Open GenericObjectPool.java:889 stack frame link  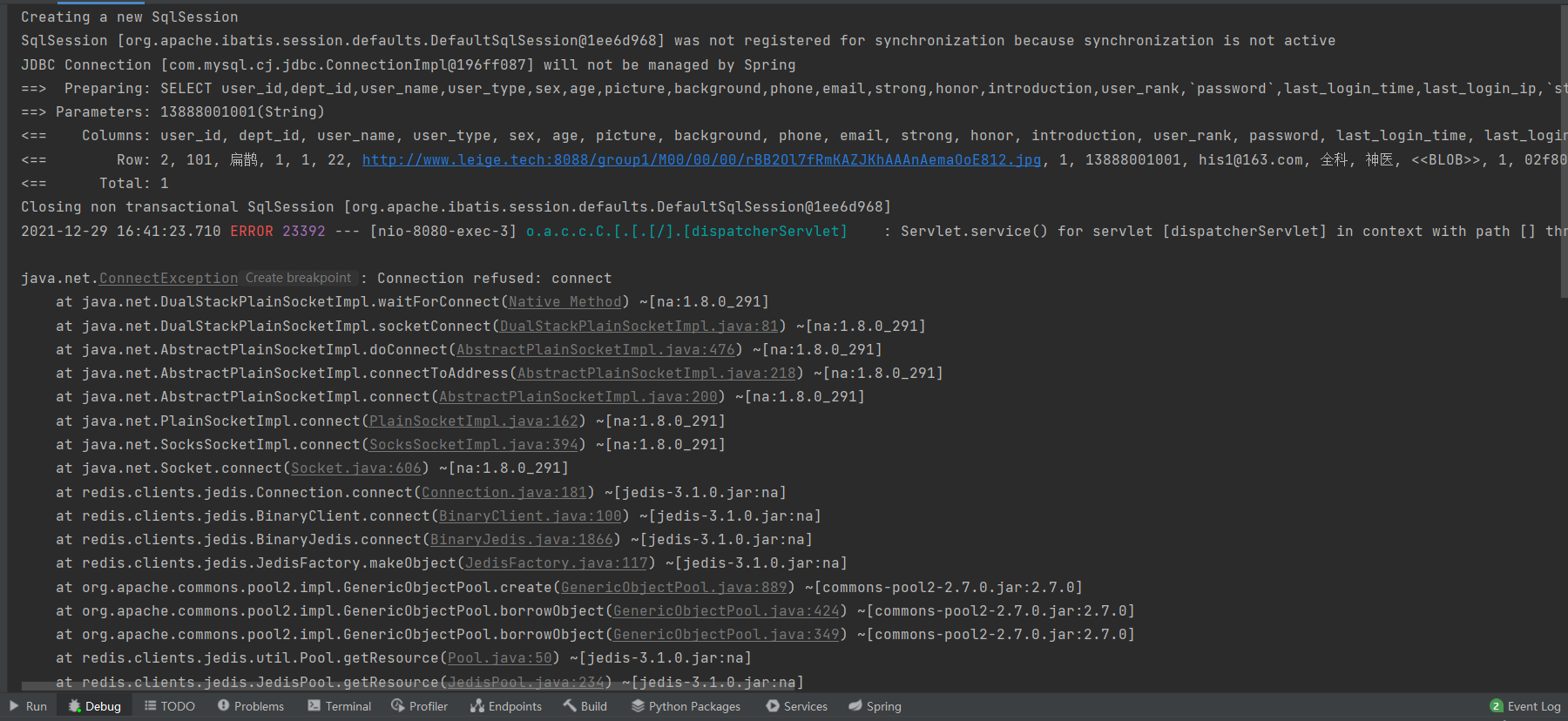pos(673,588)
